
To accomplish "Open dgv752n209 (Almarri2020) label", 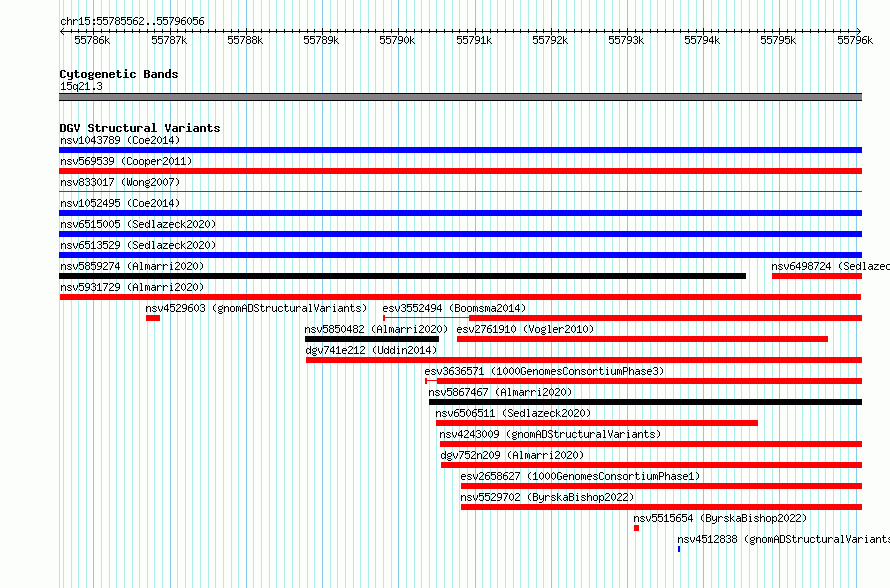I will coord(512,455).
